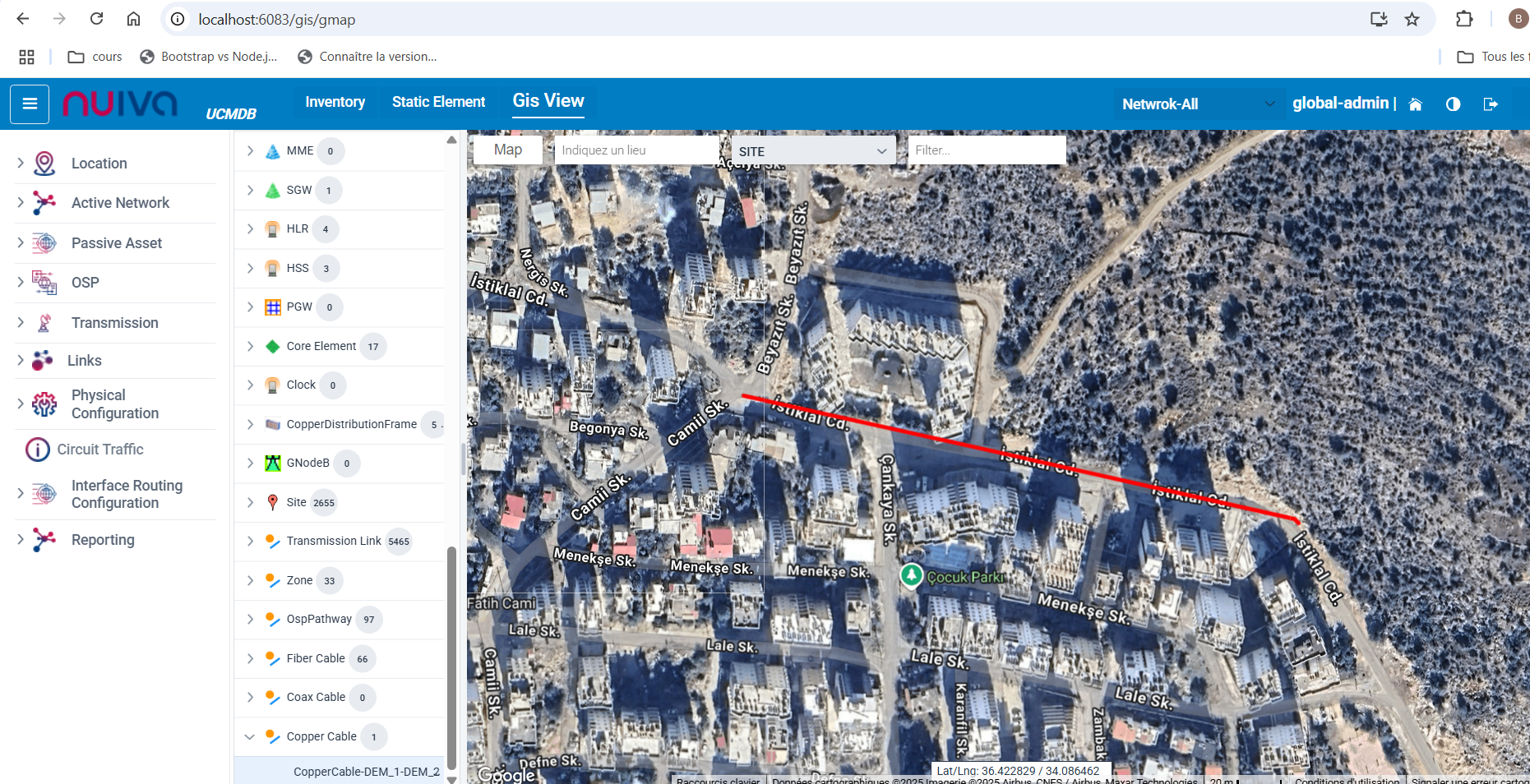This screenshot has height=784, width=1530.
Task: Click the Circuit Traffic info icon
Action: (38, 450)
